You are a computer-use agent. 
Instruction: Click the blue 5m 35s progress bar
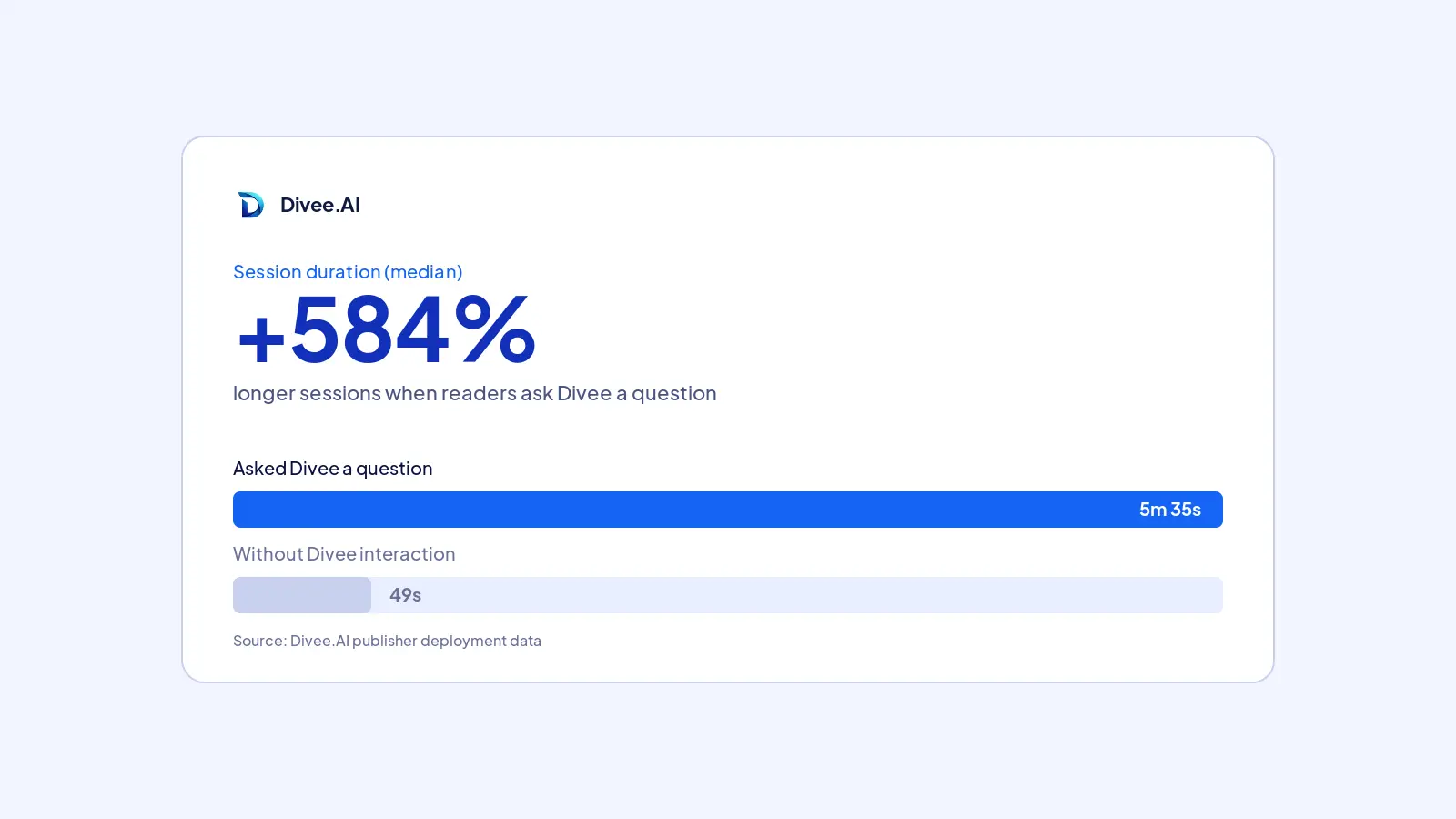[x=728, y=510]
